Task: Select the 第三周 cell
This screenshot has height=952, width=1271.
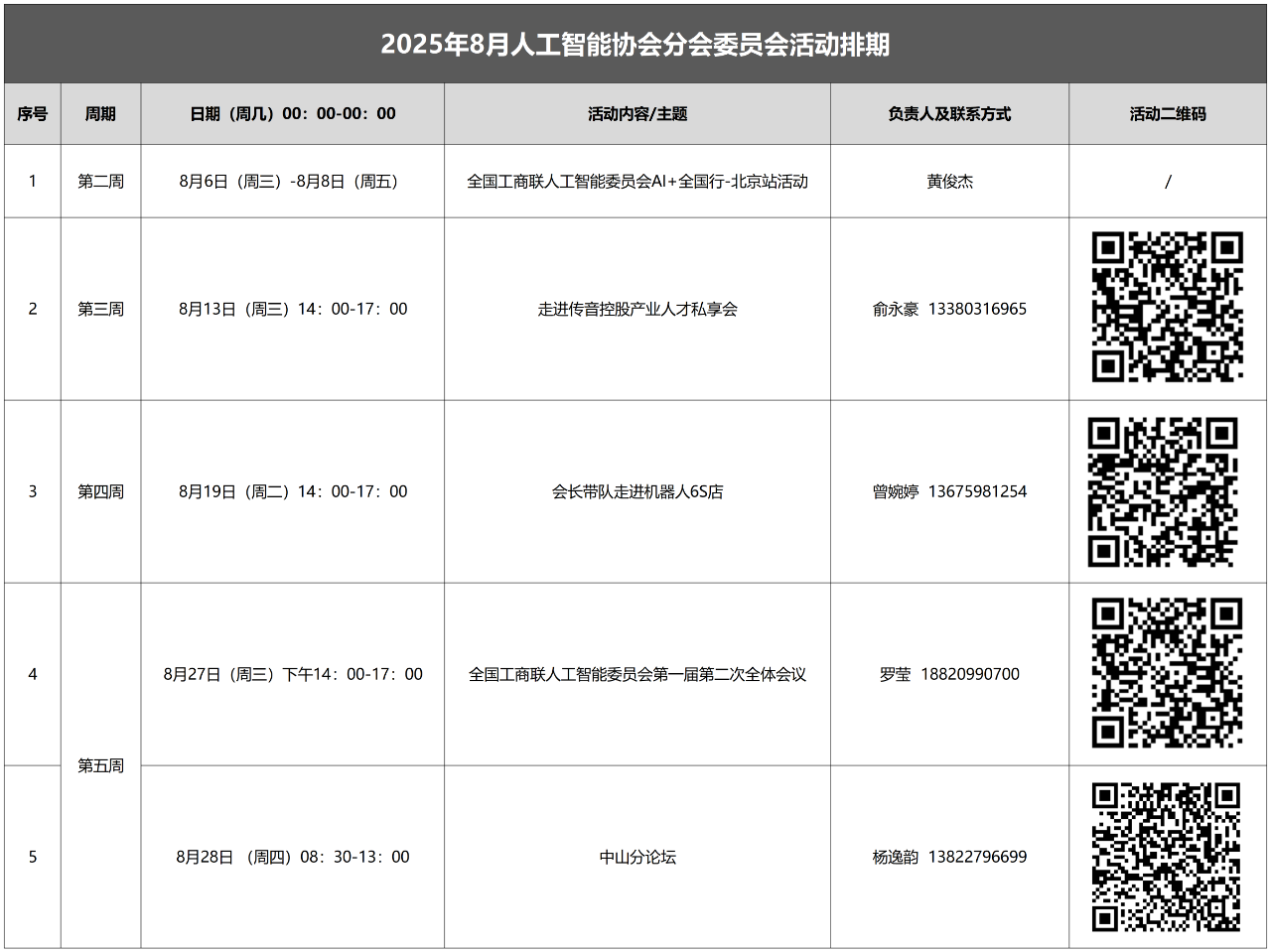Action: (100, 309)
